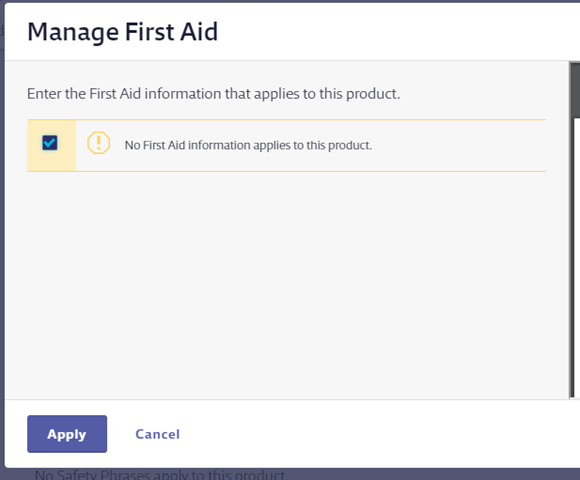Image resolution: width=580 pixels, height=480 pixels.
Task: Click the yellow exclamation warning icon
Action: coord(98,143)
